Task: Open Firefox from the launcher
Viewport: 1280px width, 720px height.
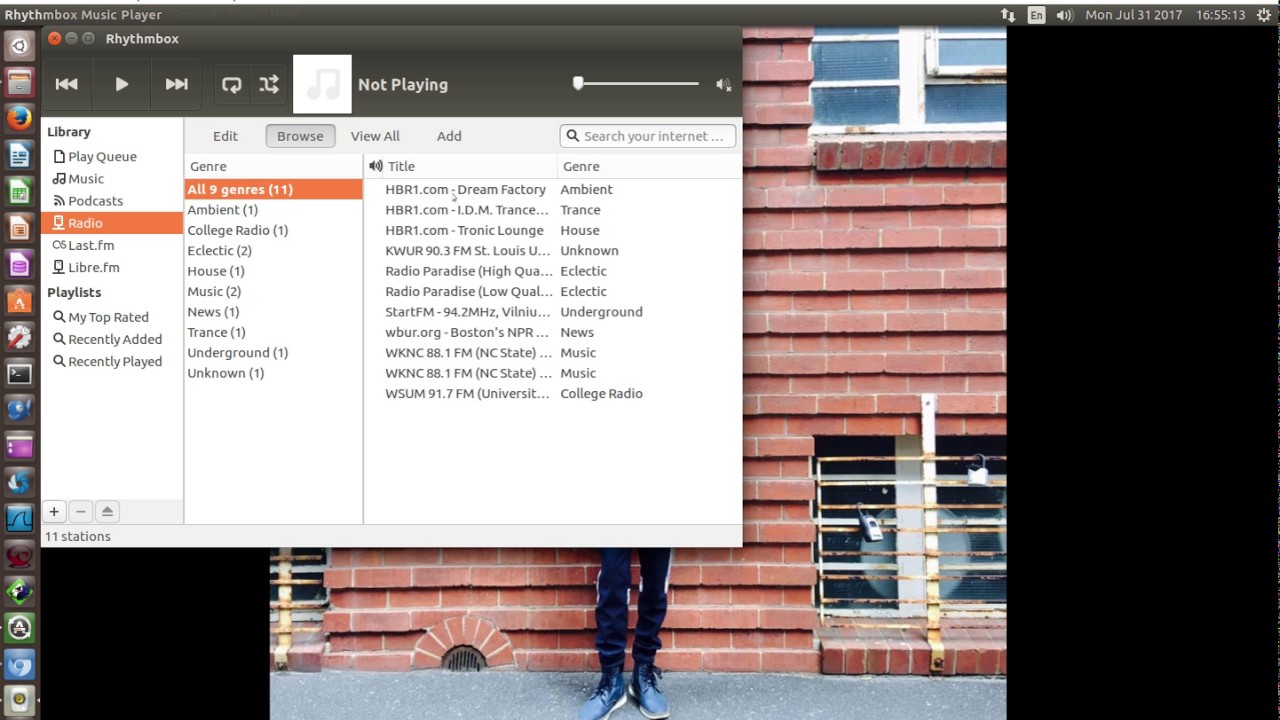Action: [x=19, y=118]
